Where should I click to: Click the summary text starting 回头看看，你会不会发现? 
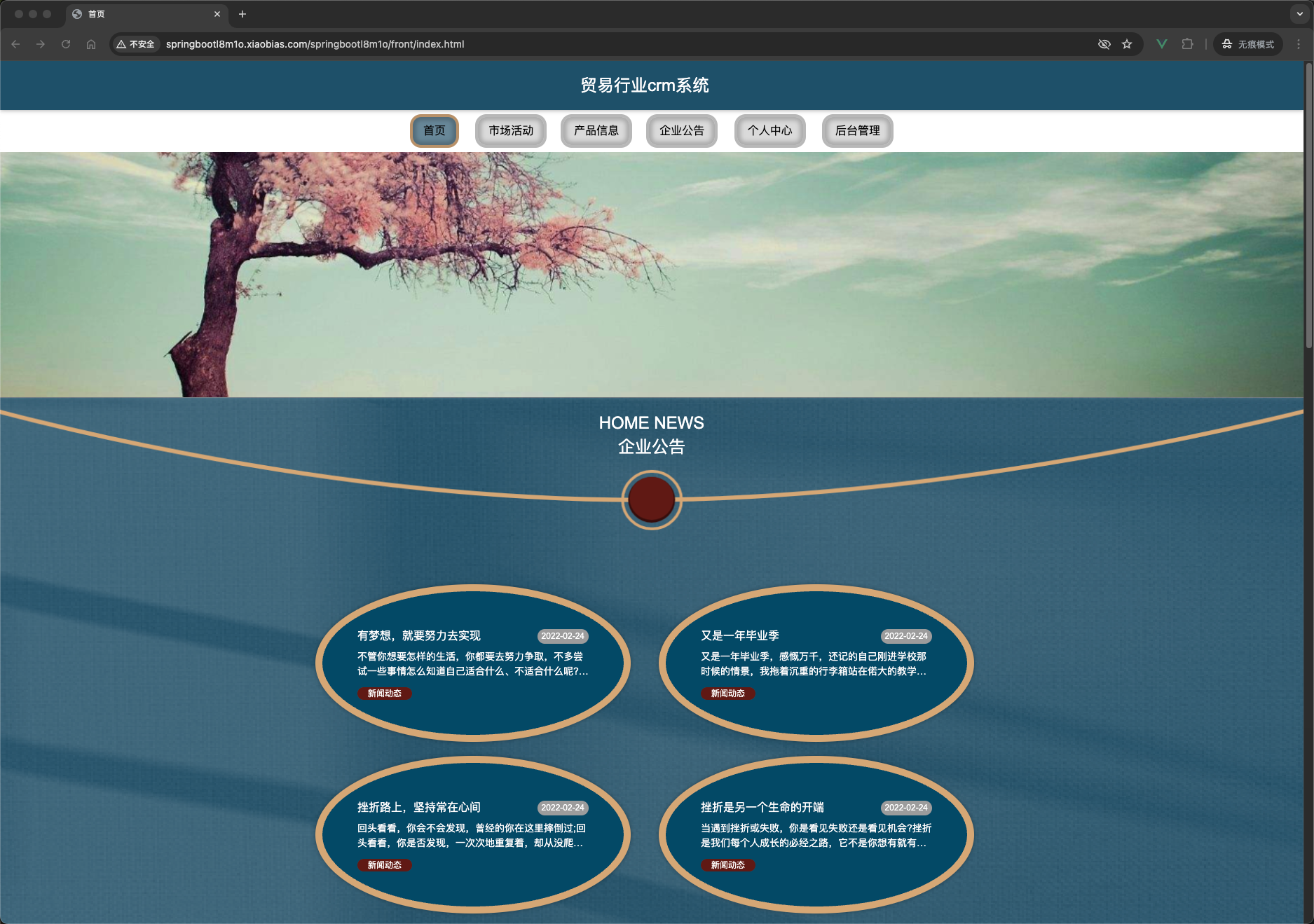(472, 836)
